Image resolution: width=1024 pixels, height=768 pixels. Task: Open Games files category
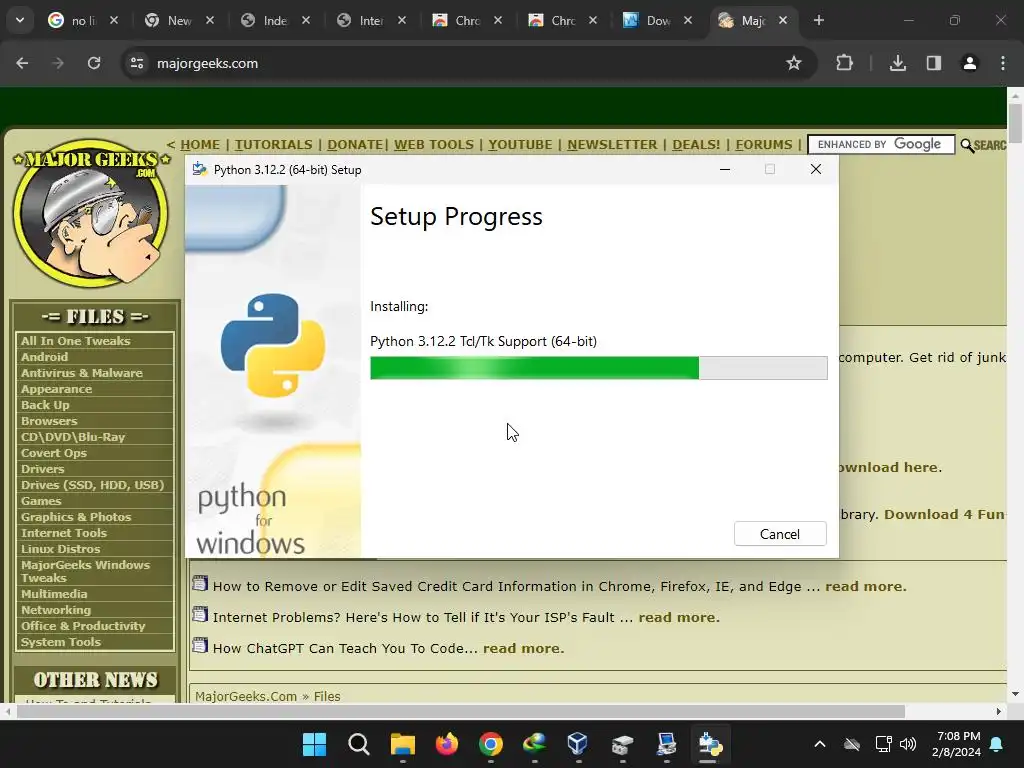(x=40, y=501)
